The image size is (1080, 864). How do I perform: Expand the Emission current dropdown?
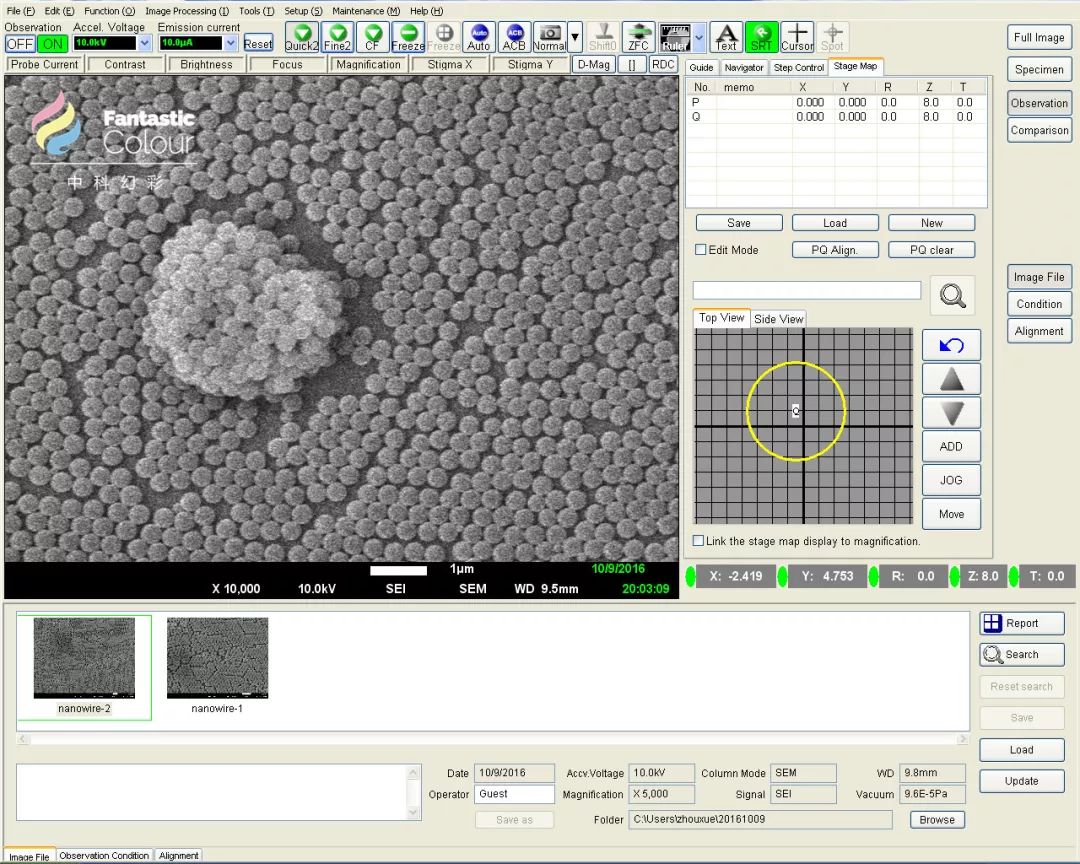231,43
